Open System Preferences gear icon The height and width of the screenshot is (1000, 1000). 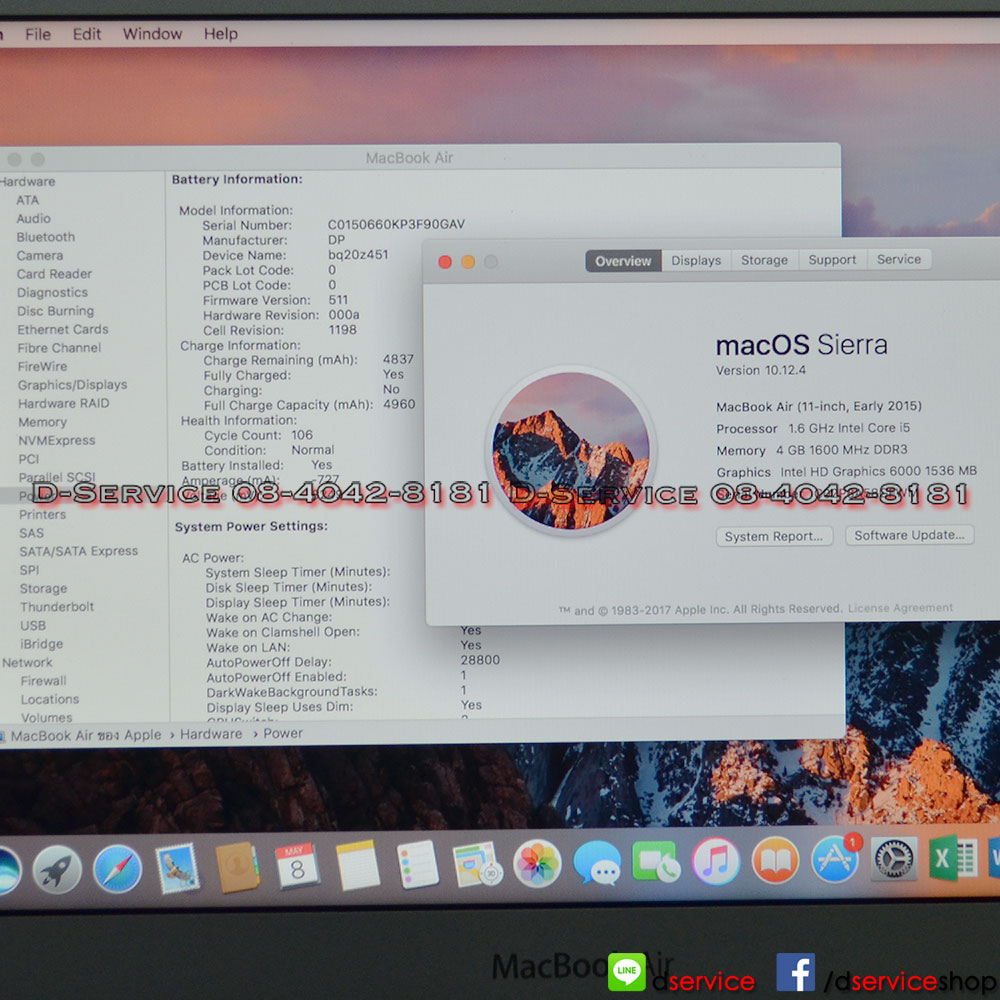point(894,858)
